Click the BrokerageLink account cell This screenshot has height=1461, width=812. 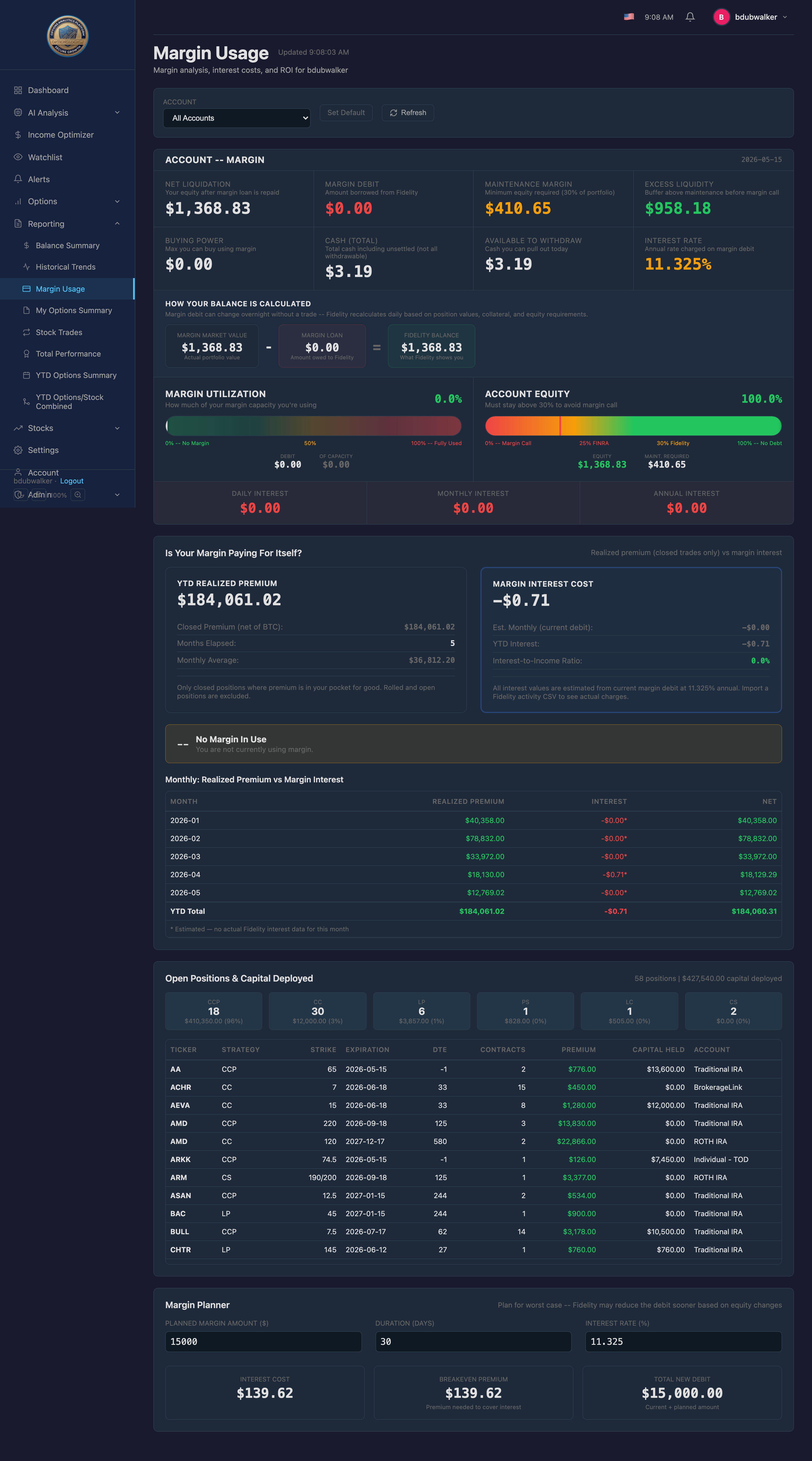[718, 1087]
